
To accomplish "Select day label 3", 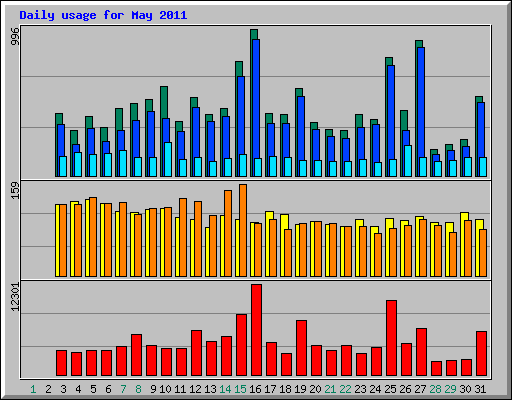I will coord(63,389).
